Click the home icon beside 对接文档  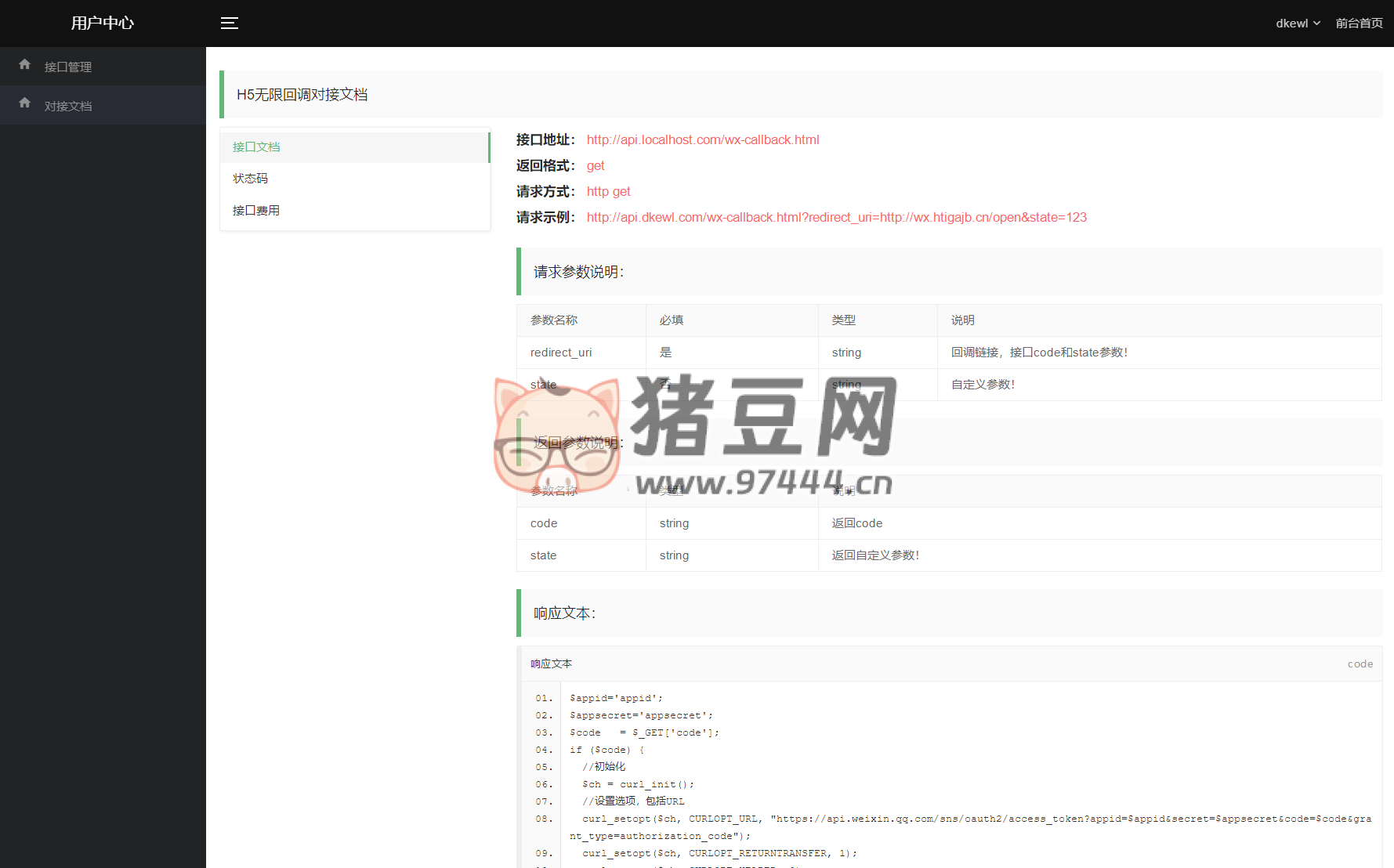[x=25, y=103]
